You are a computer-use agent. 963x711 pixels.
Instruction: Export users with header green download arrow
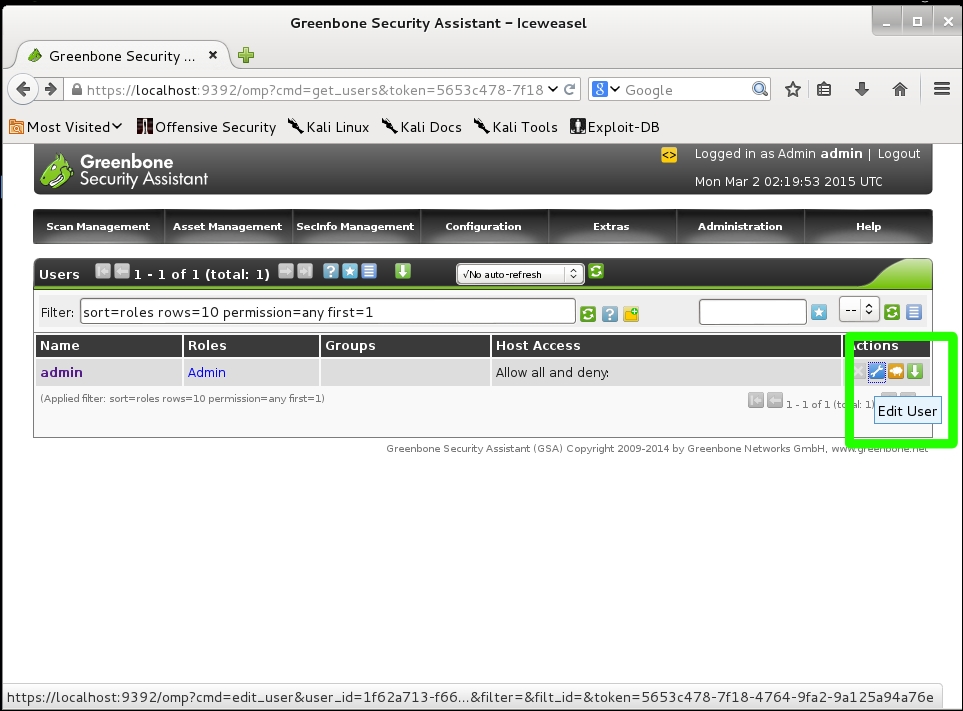[403, 271]
